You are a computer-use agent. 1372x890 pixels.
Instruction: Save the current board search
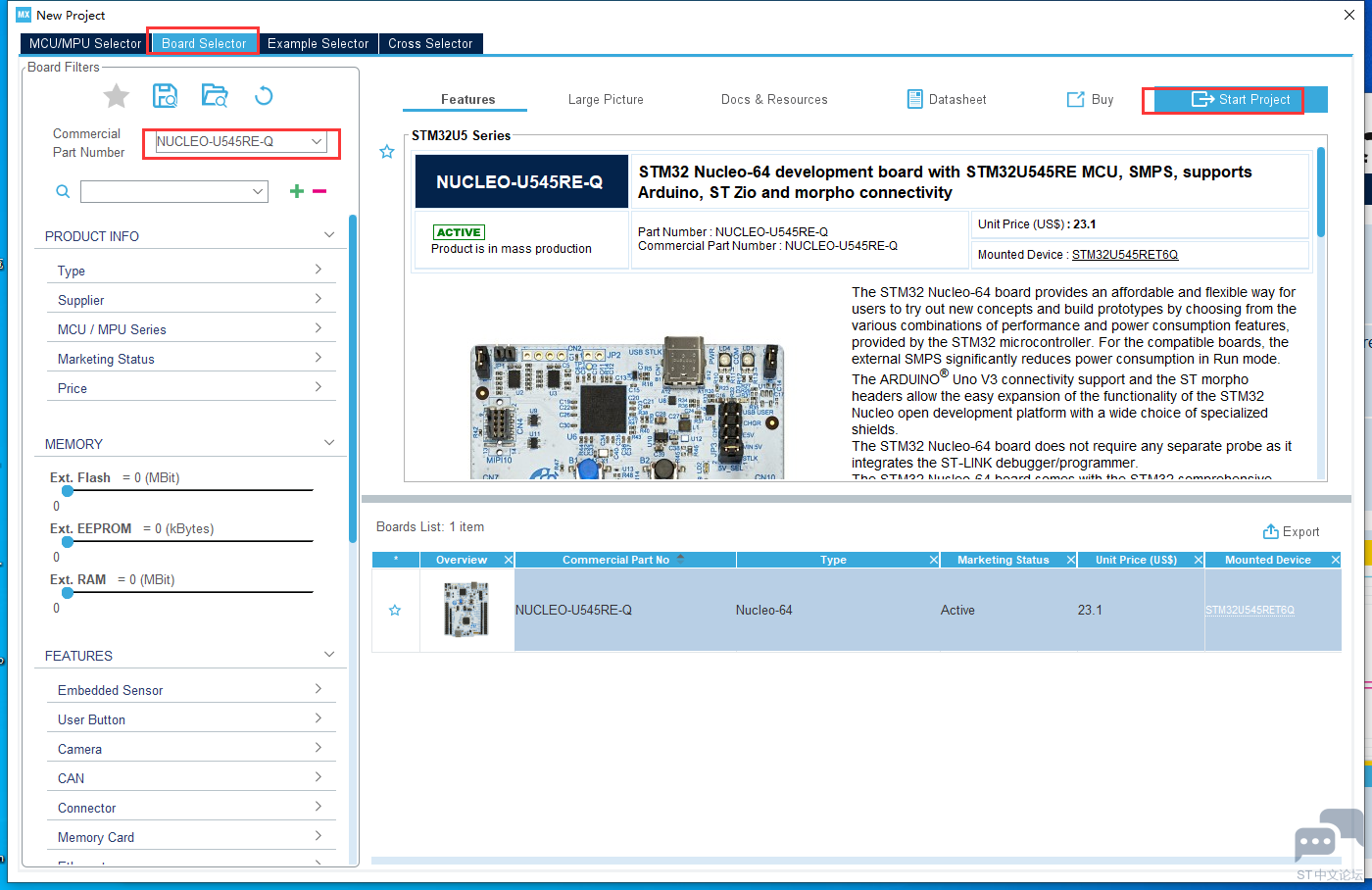point(165,95)
